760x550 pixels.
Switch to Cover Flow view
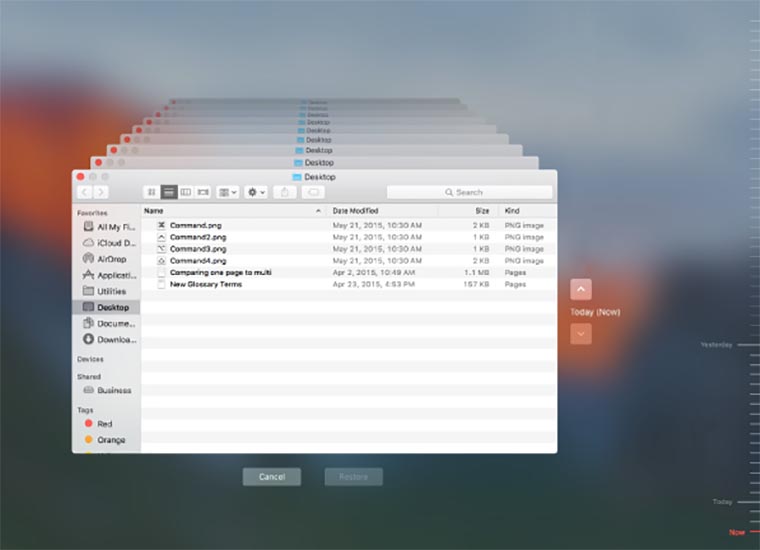click(x=203, y=192)
